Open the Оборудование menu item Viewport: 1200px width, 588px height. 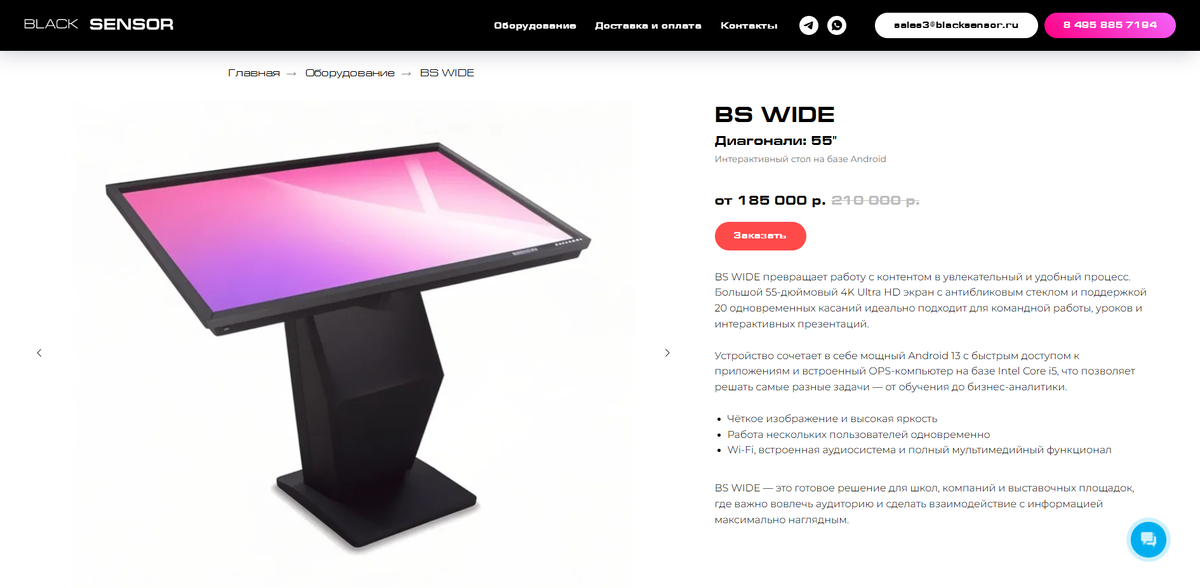(535, 25)
